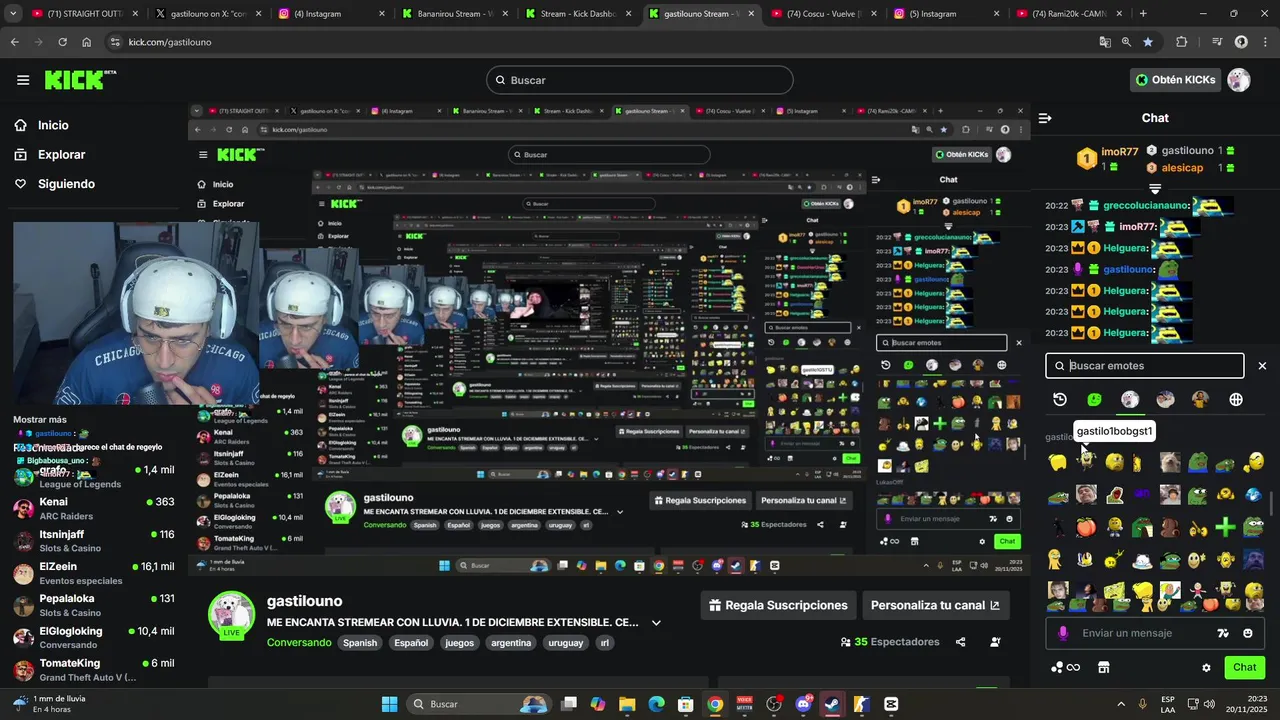Insert the brown teddy bear emote
This screenshot has width=1280, height=720.
click(x=1169, y=527)
